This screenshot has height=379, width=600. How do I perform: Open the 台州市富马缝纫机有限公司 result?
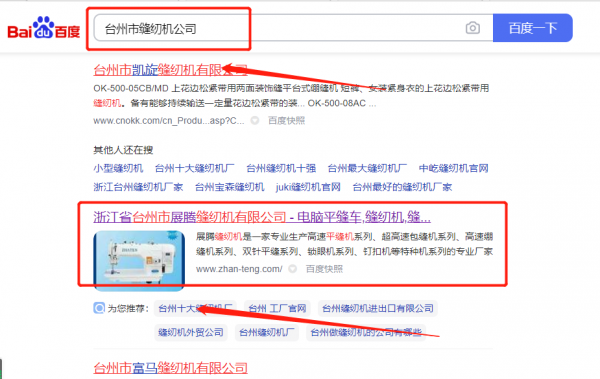(x=171, y=368)
